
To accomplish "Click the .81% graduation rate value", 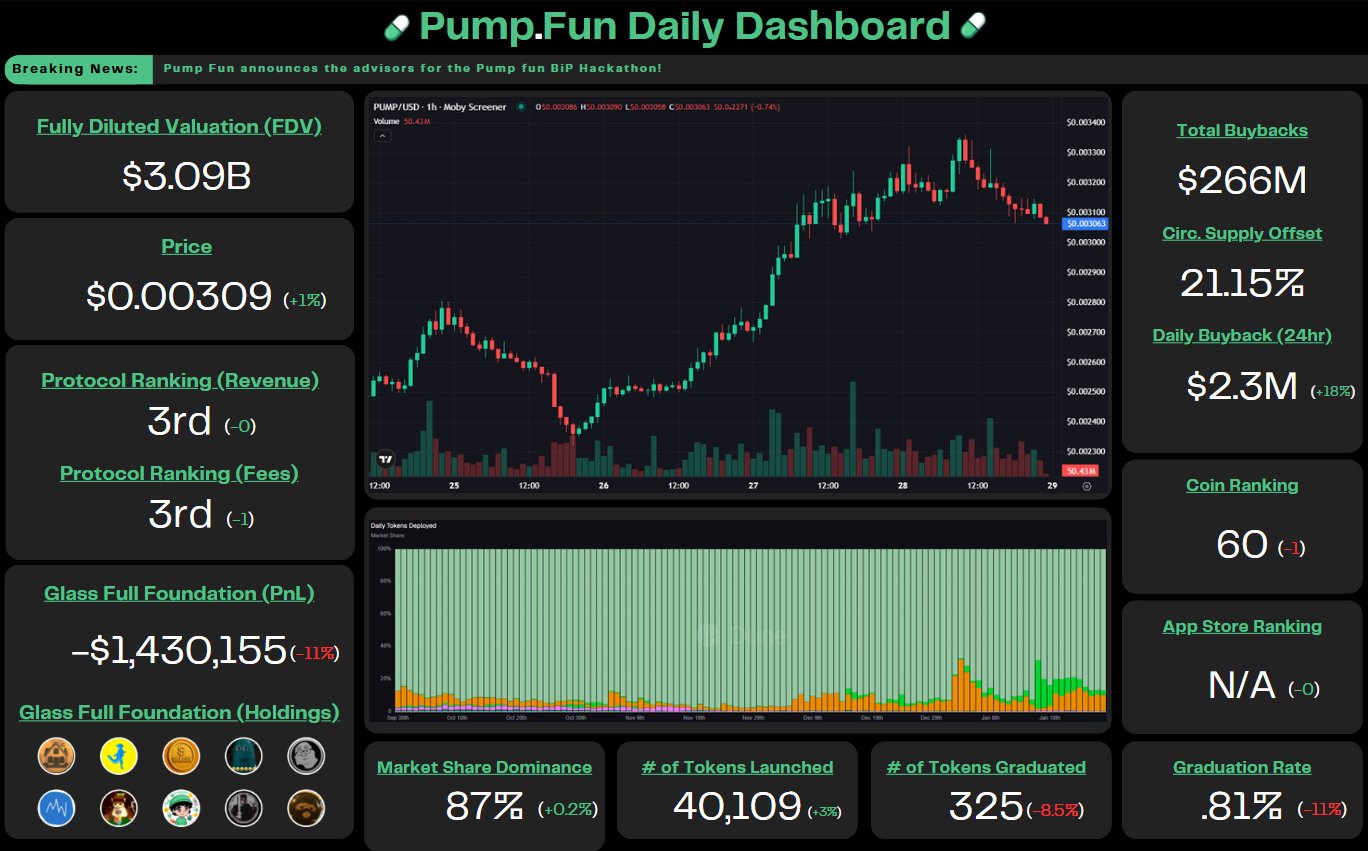I will click(x=1242, y=806).
